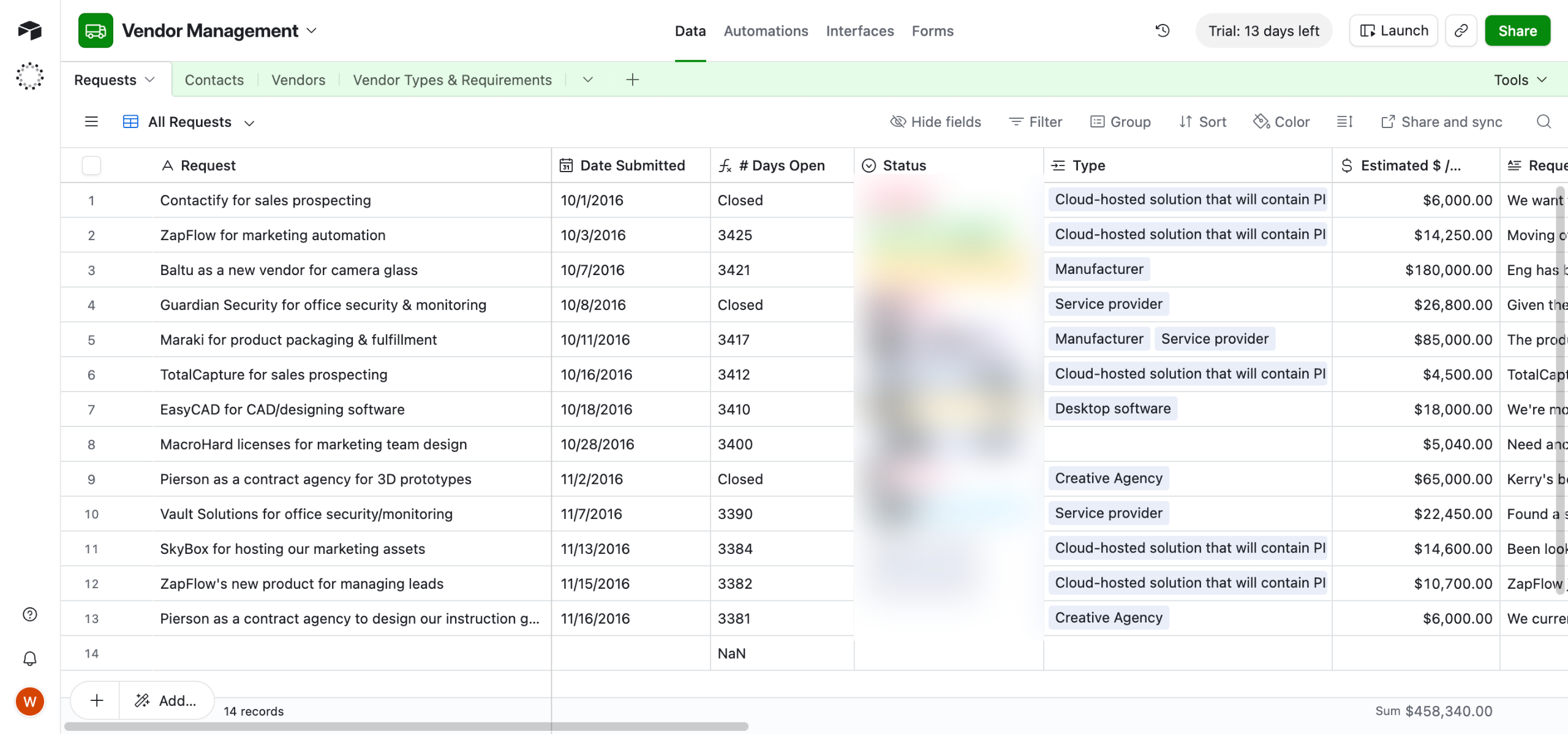Expand Vendor Management base name dropdown
Viewport: 1568px width, 734px height.
pyautogui.click(x=312, y=31)
